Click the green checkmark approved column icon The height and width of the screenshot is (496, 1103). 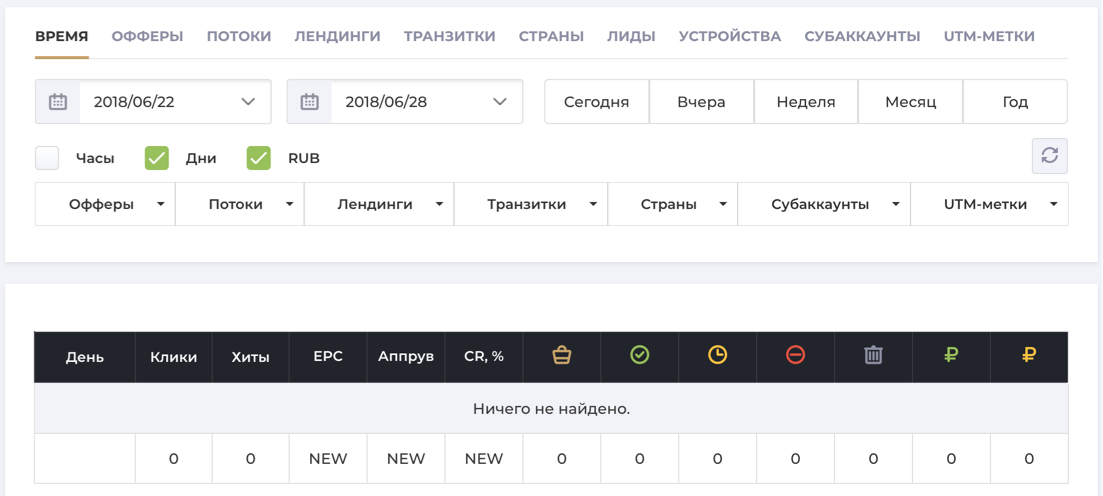coord(640,355)
